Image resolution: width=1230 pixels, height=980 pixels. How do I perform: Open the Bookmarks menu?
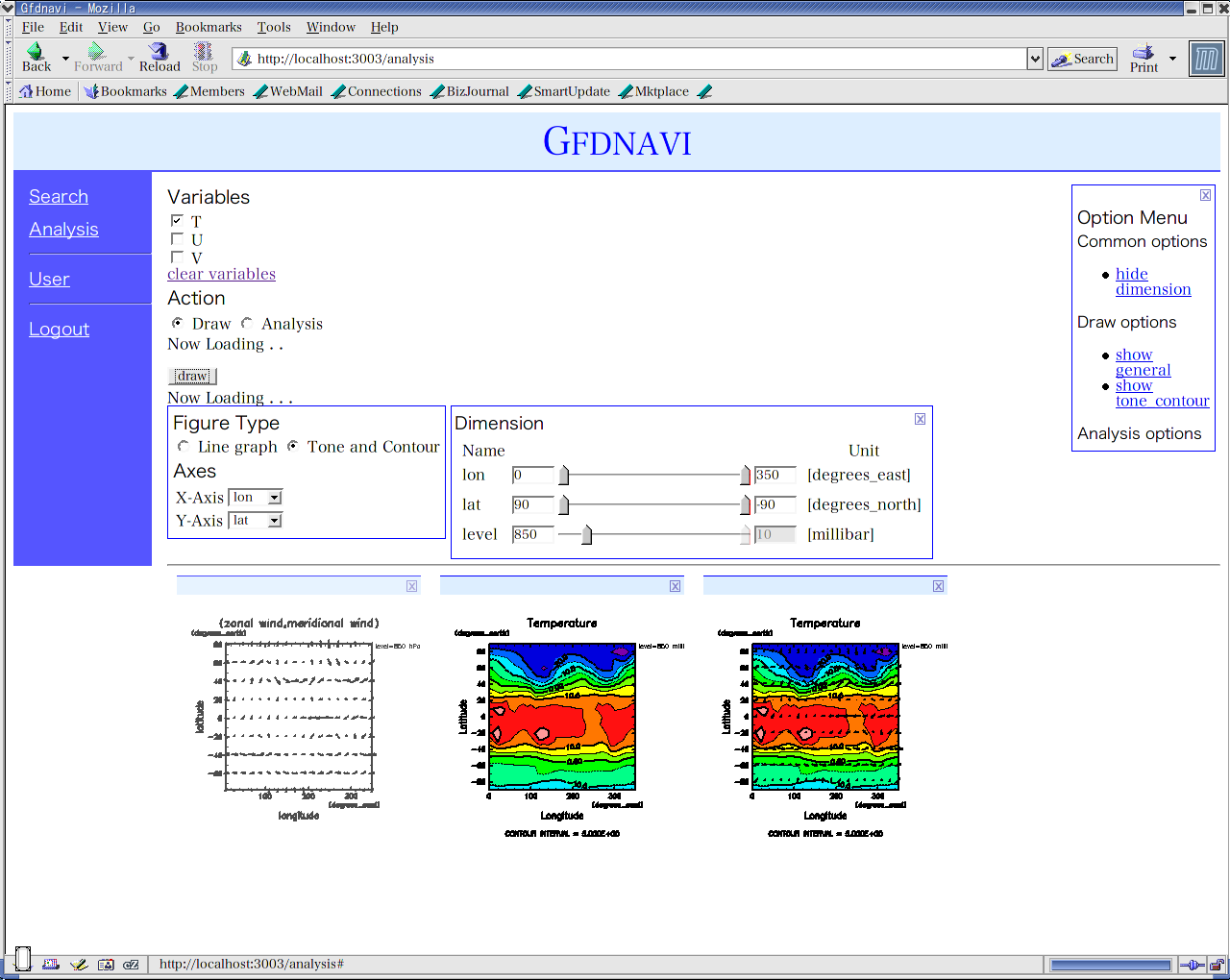tap(209, 27)
